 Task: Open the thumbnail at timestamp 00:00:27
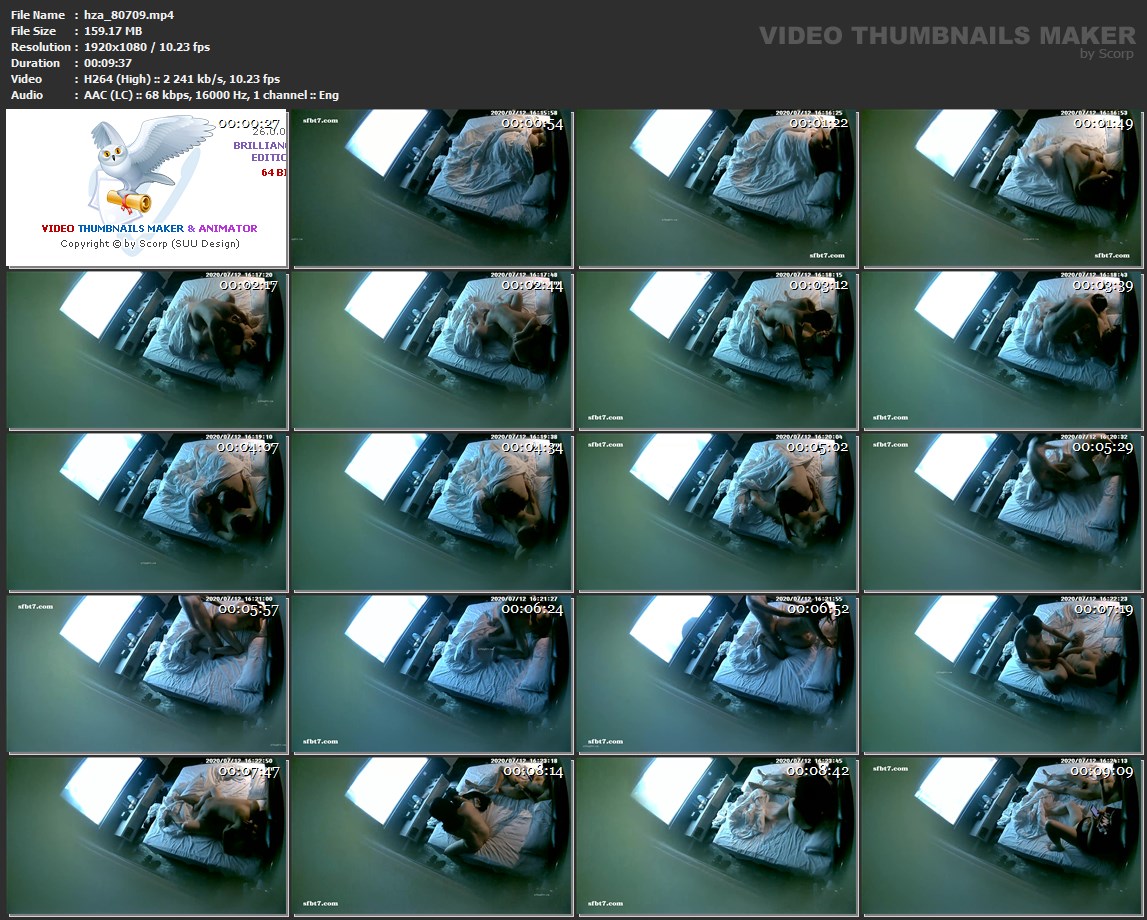tap(148, 189)
